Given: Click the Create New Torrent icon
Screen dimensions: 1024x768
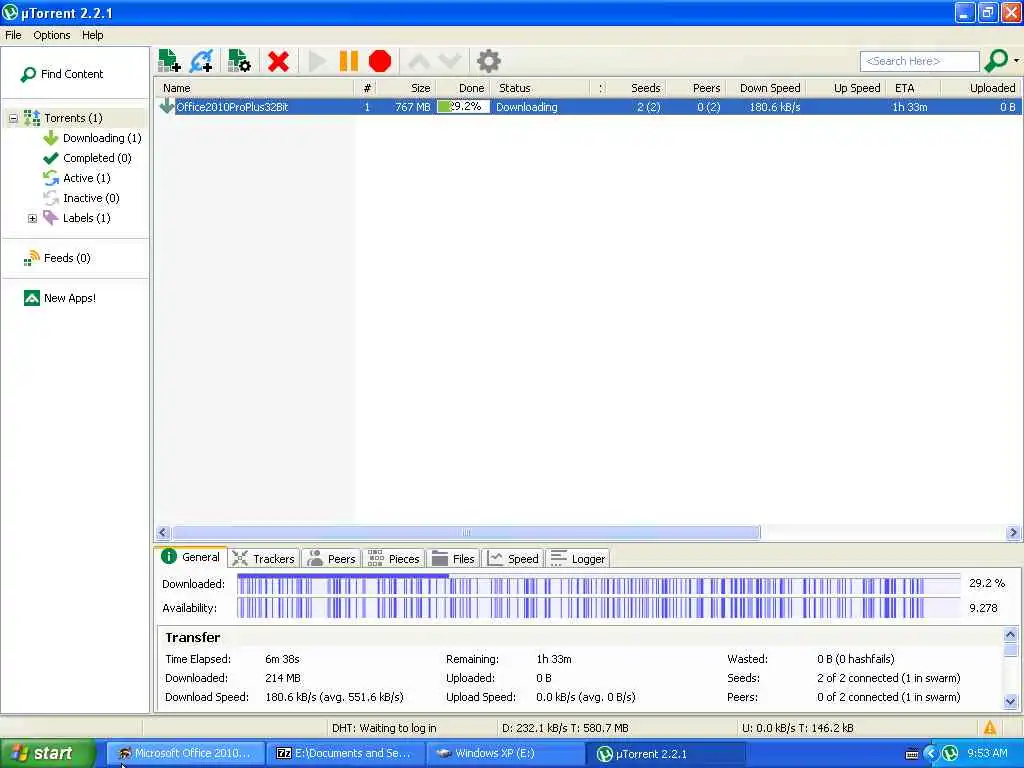Looking at the screenshot, I should coord(239,61).
